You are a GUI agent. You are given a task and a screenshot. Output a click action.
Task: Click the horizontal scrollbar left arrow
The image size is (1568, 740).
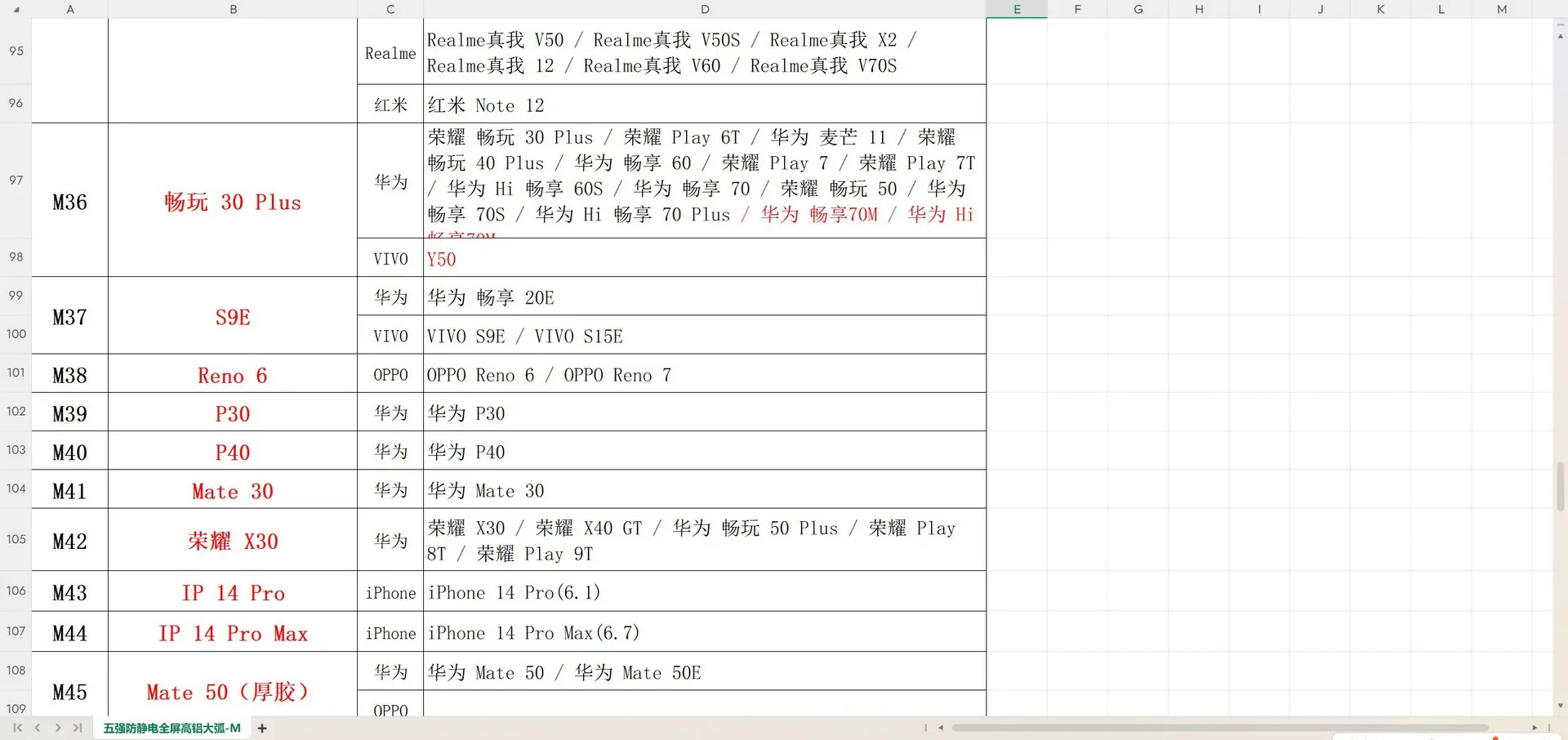click(x=941, y=728)
